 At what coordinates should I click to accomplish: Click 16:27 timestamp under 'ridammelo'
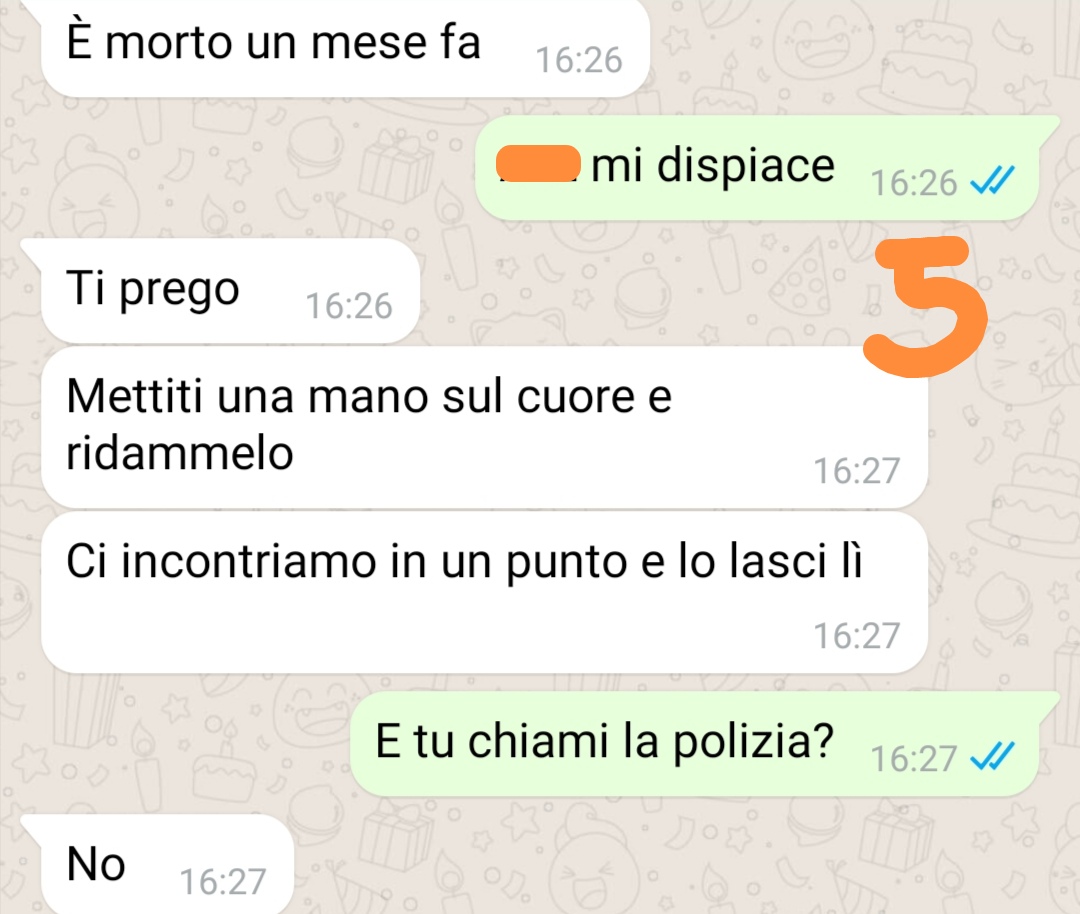(x=857, y=471)
